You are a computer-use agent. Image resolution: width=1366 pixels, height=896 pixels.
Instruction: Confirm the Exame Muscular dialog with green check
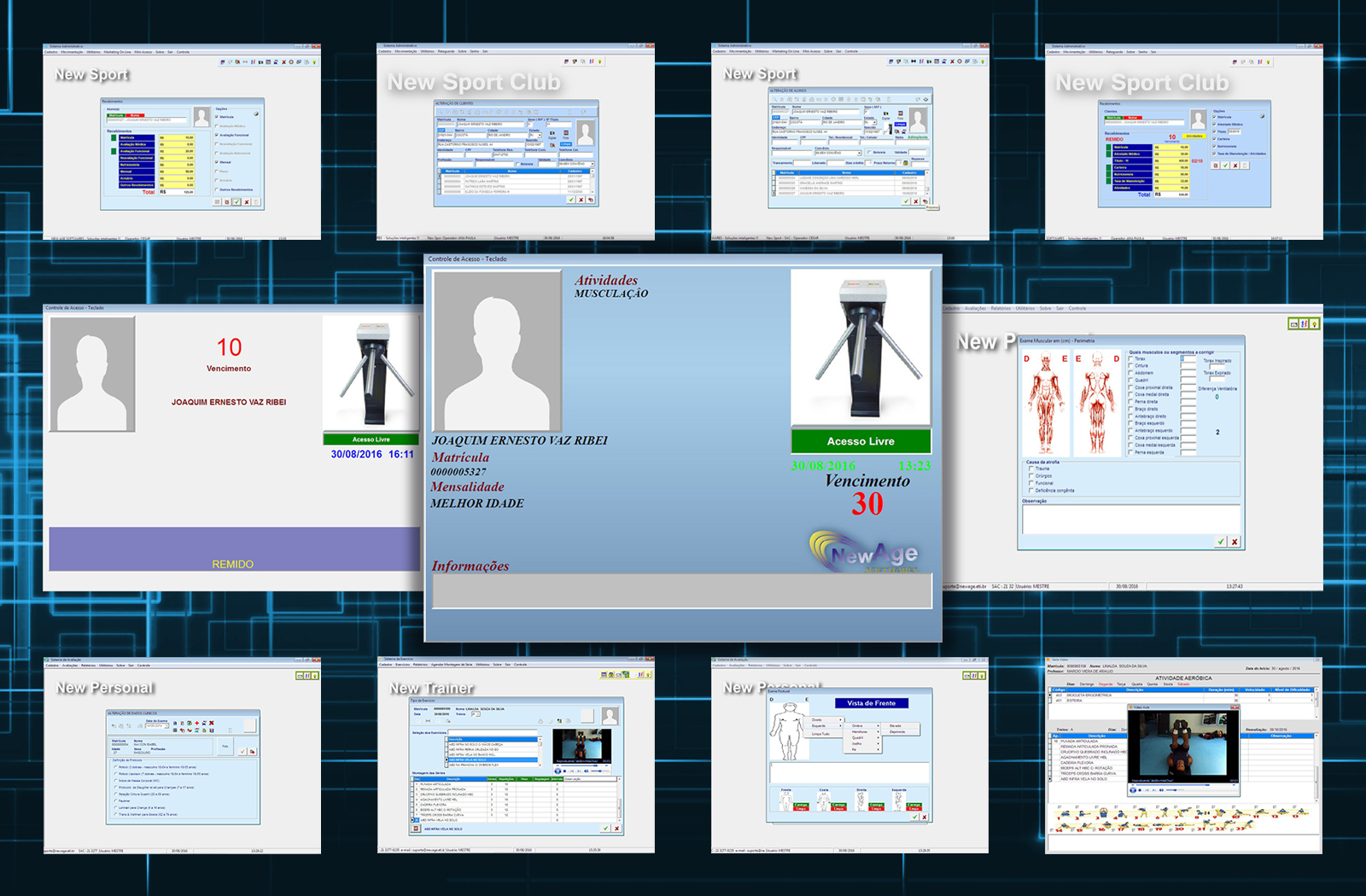(1221, 542)
